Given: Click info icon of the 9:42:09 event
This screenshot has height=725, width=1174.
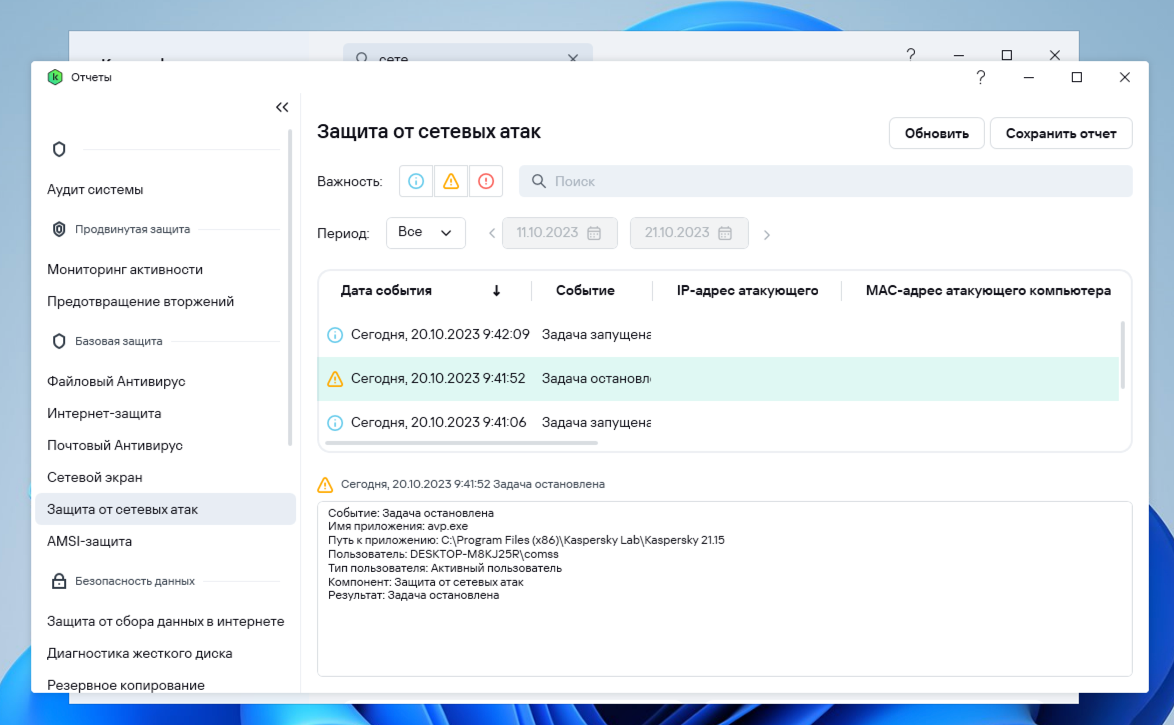Looking at the screenshot, I should click(335, 335).
